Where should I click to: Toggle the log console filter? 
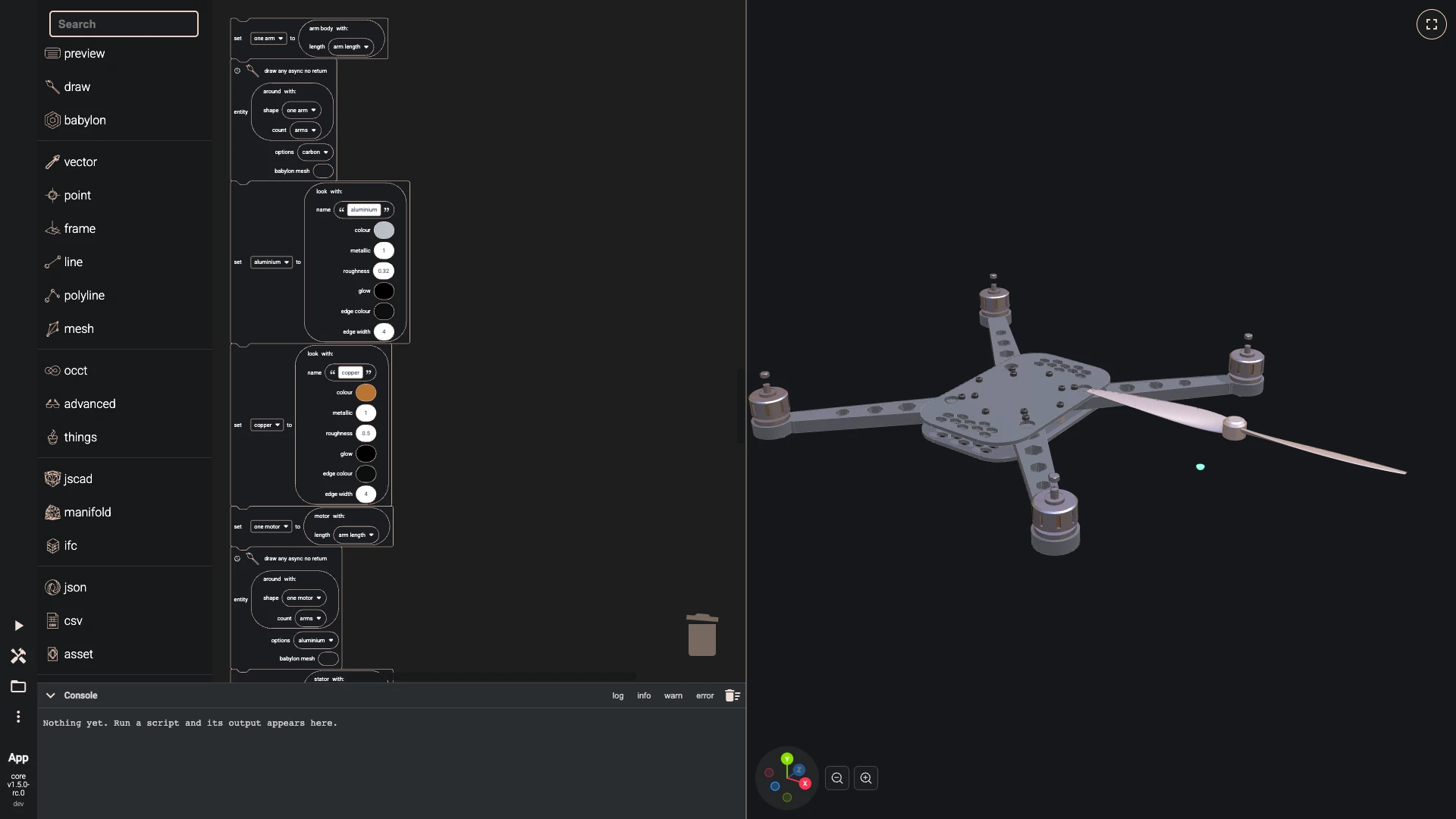point(618,695)
